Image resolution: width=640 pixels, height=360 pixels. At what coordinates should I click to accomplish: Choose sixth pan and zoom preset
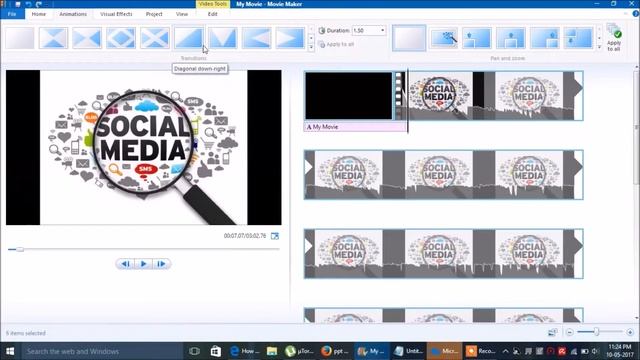[578, 38]
